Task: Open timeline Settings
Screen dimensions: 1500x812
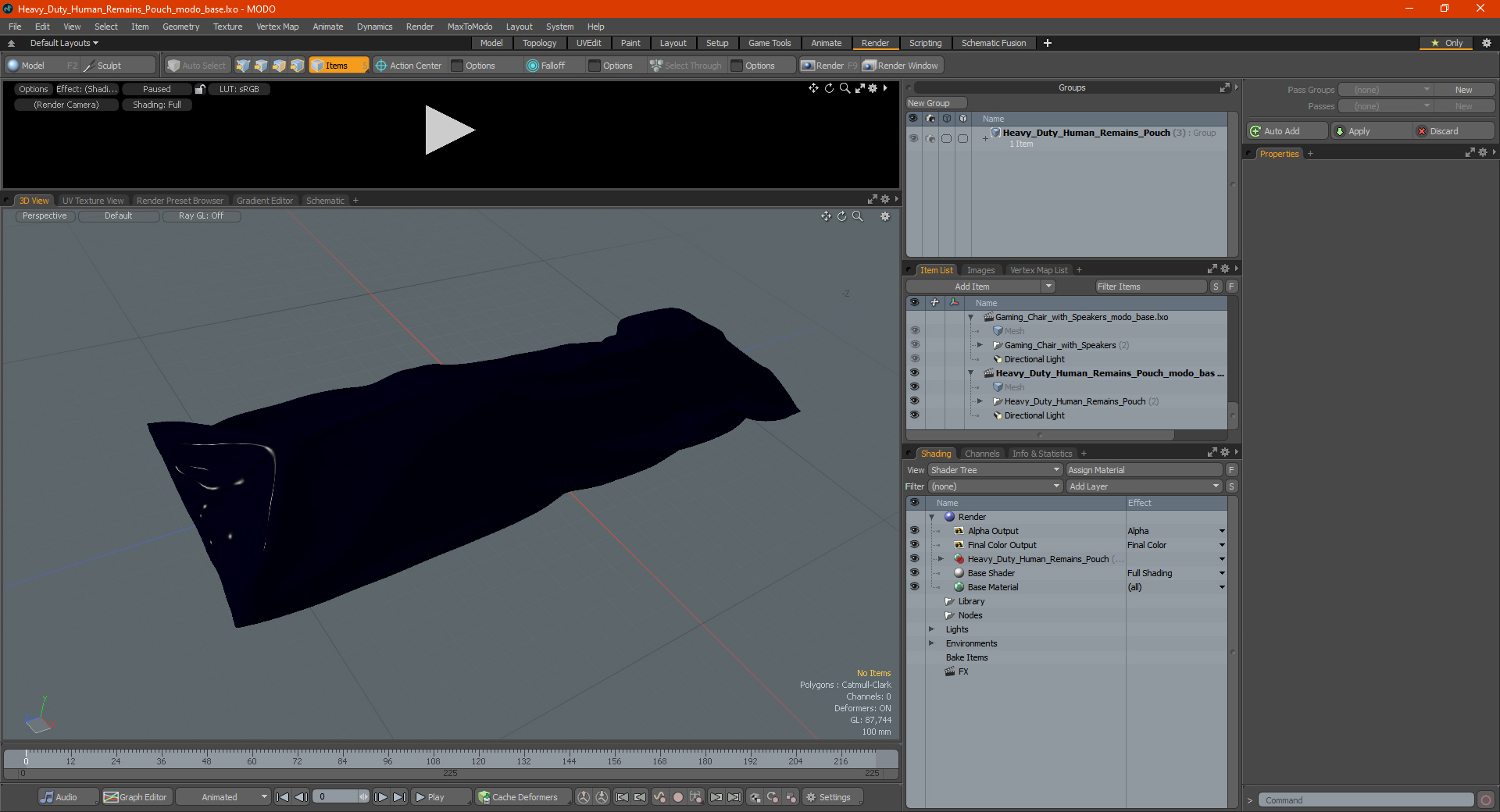Action: coord(833,797)
